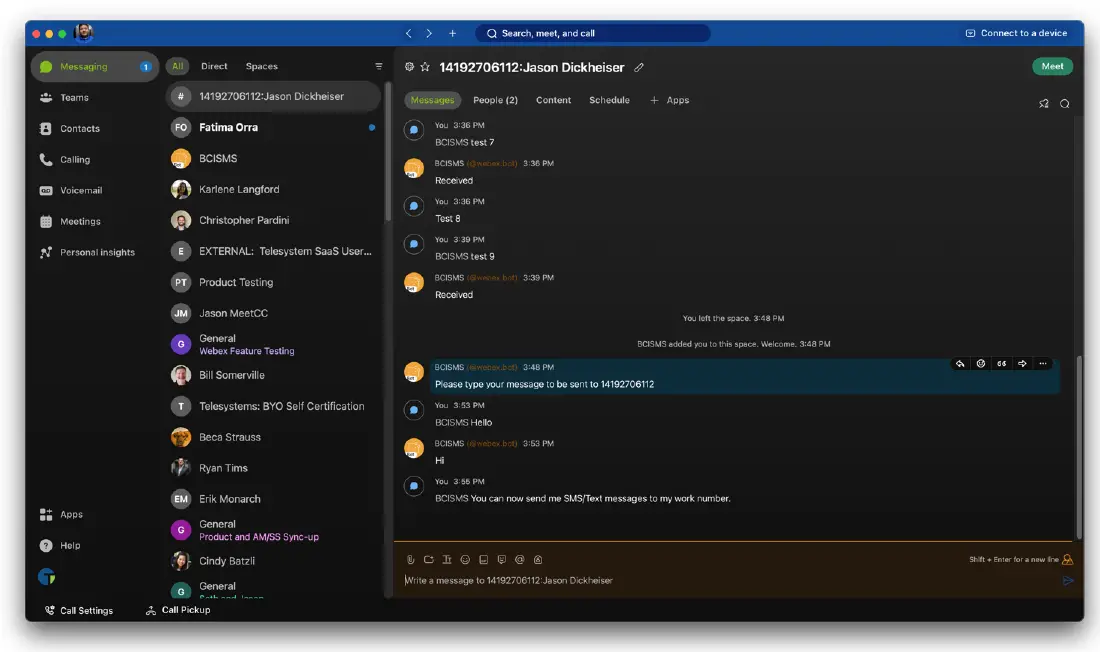Open the emoji picker in message composer
Image resolution: width=1100 pixels, height=652 pixels.
click(465, 560)
